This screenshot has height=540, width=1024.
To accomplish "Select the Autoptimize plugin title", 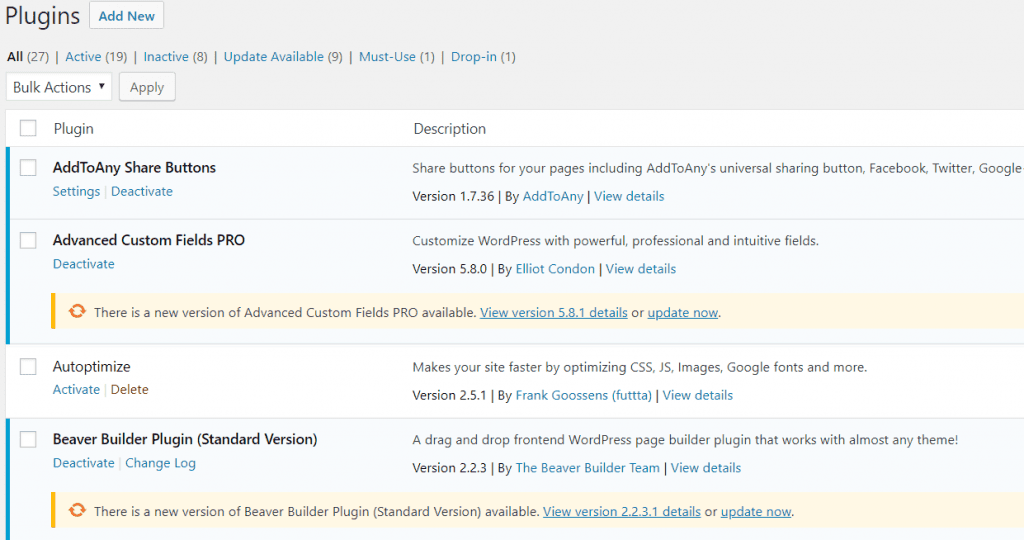I will pyautogui.click(x=91, y=366).
